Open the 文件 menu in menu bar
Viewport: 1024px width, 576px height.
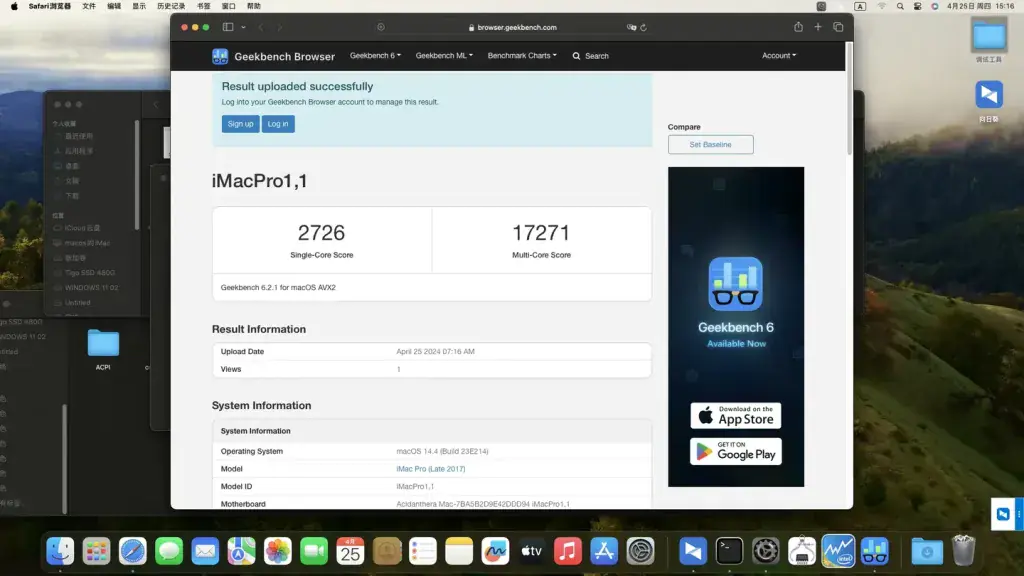(x=89, y=6)
